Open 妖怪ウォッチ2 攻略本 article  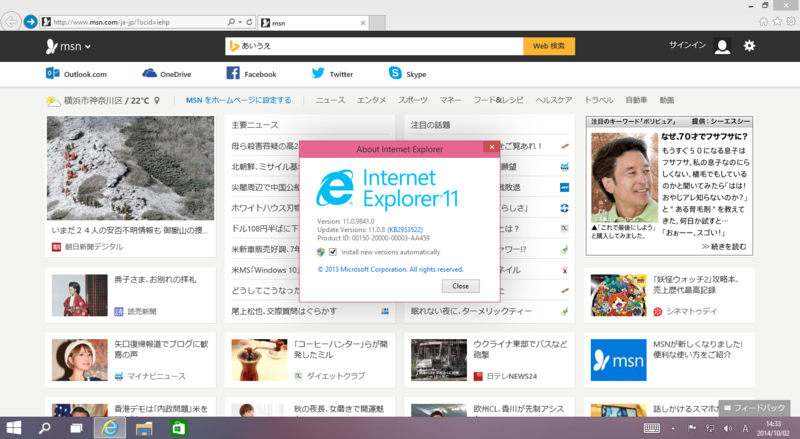[696, 285]
